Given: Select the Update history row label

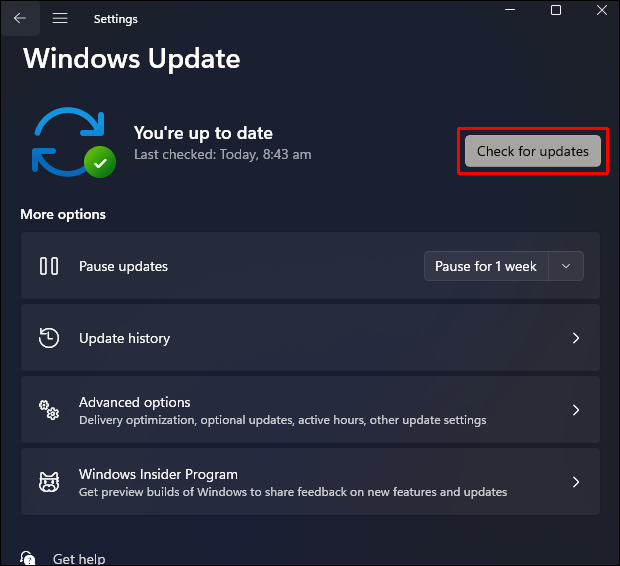Looking at the screenshot, I should tap(125, 338).
